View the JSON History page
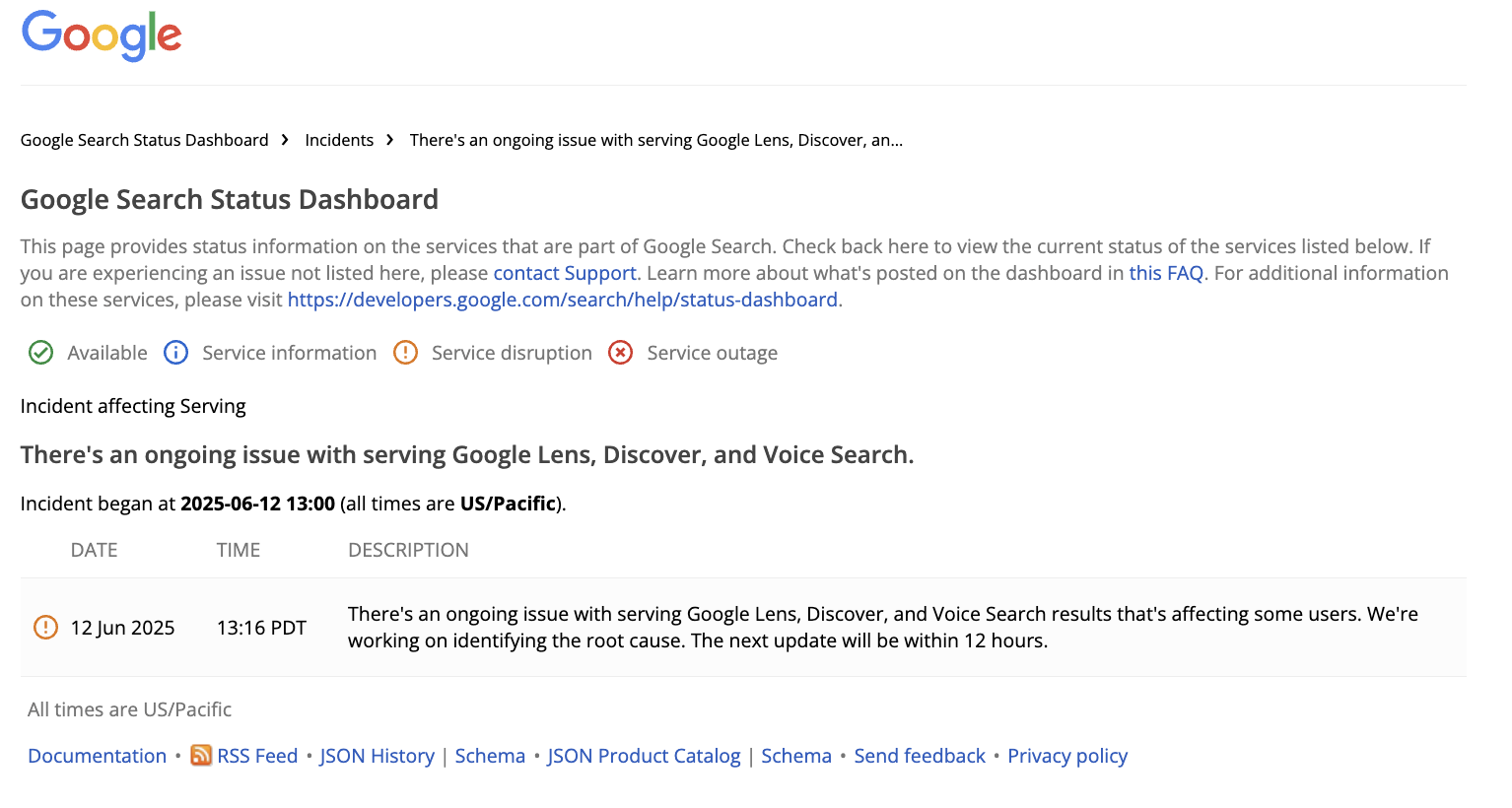The height and width of the screenshot is (808, 1512). pos(377,756)
